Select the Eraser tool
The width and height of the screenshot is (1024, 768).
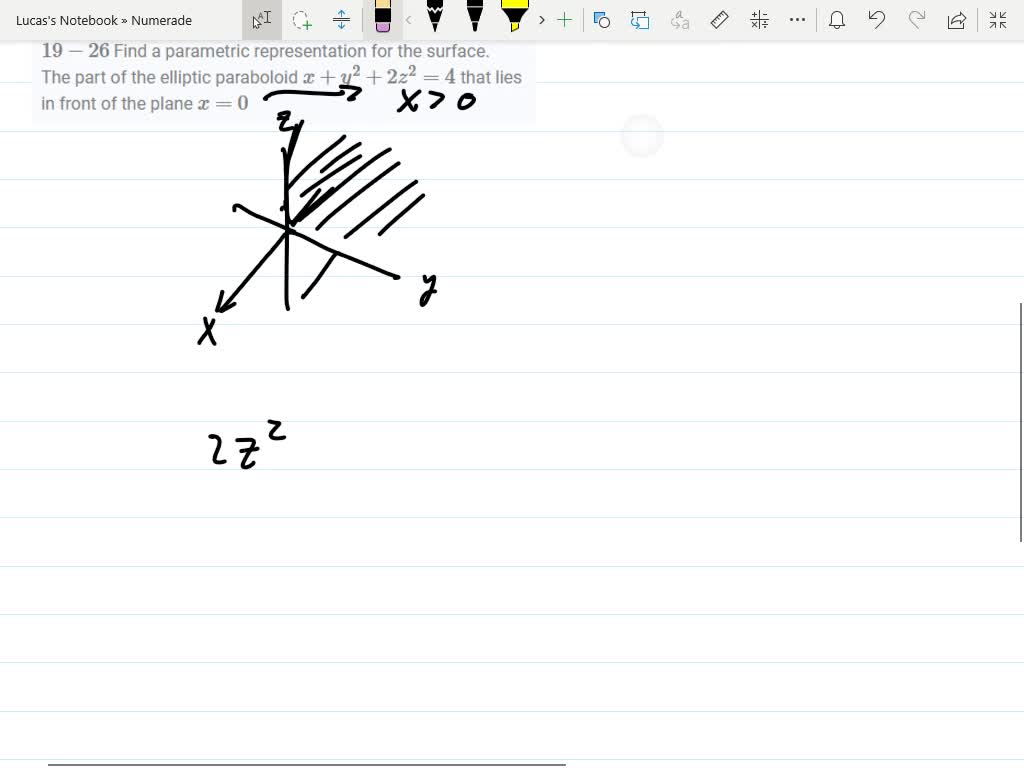tap(382, 19)
